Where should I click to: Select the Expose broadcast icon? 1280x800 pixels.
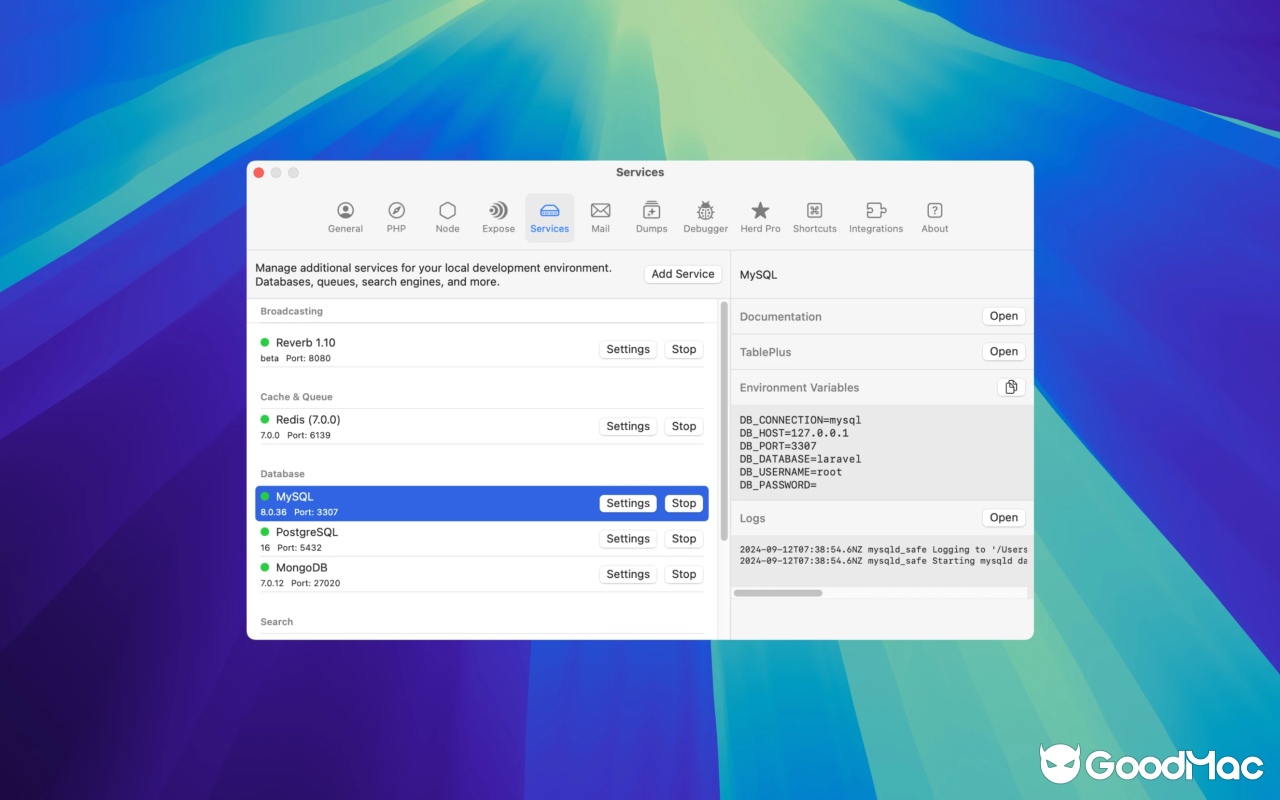click(498, 211)
